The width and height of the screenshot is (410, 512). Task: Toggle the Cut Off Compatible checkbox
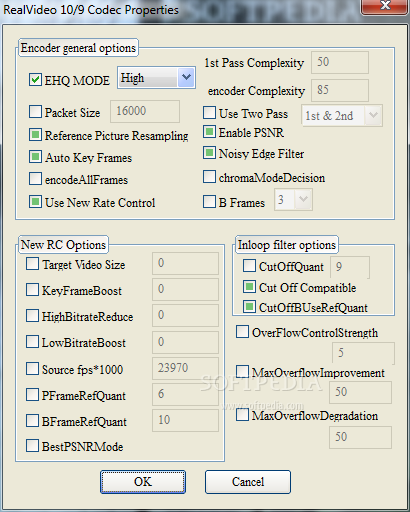pos(249,287)
